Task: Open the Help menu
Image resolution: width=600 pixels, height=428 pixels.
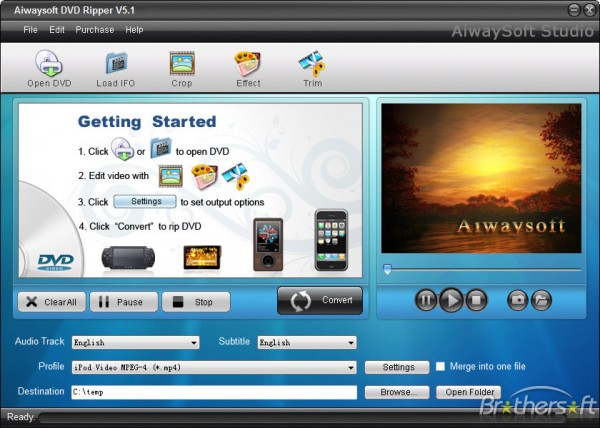Action: point(134,30)
